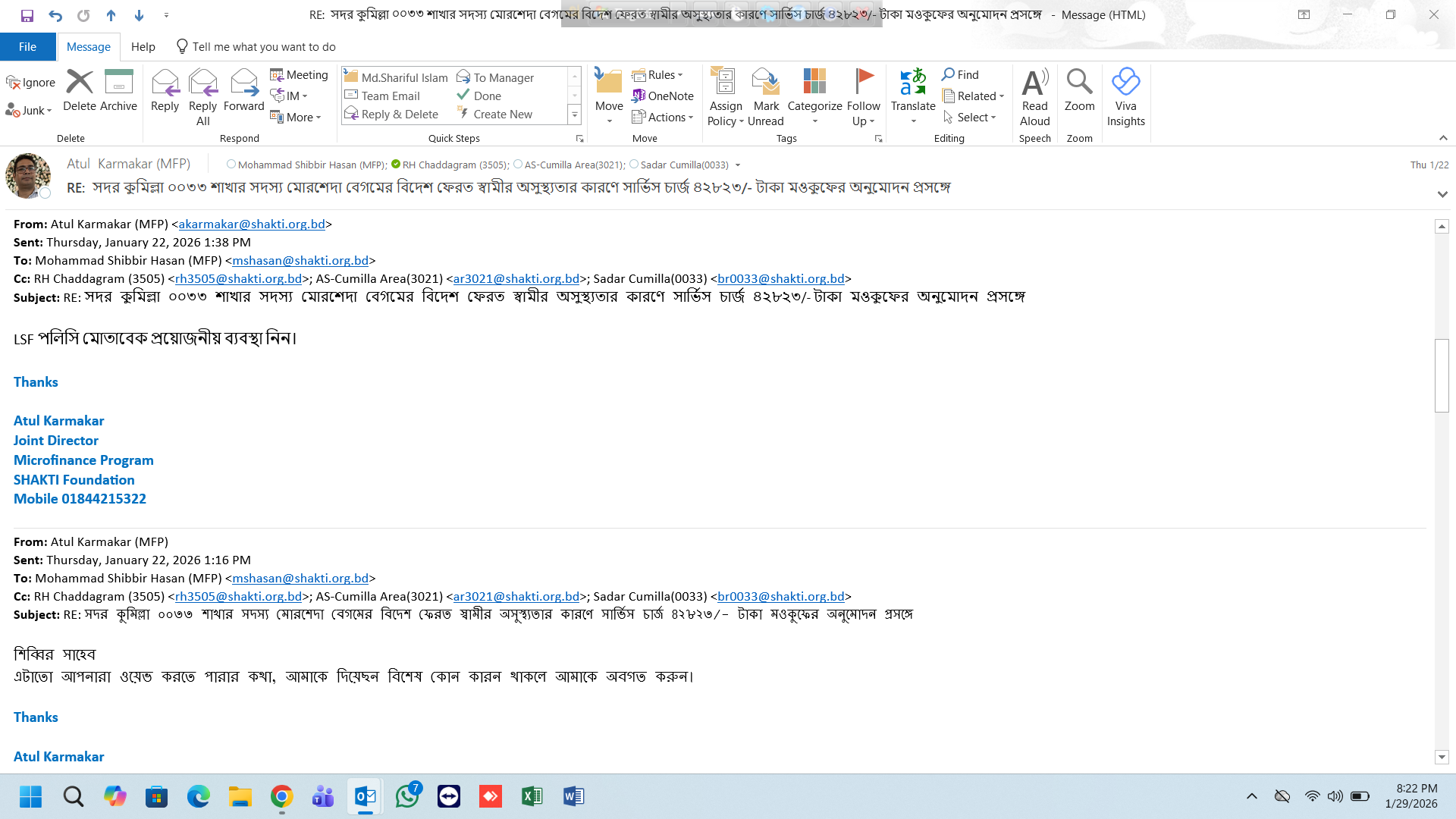The image size is (1456, 819).
Task: Send message to OneNote
Action: click(662, 96)
